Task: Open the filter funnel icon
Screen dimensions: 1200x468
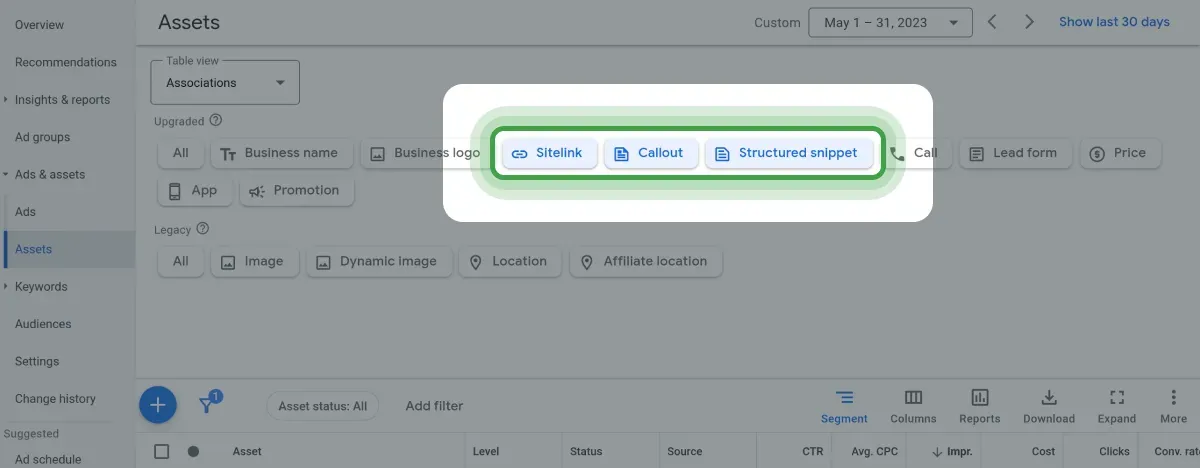Action: (x=207, y=405)
